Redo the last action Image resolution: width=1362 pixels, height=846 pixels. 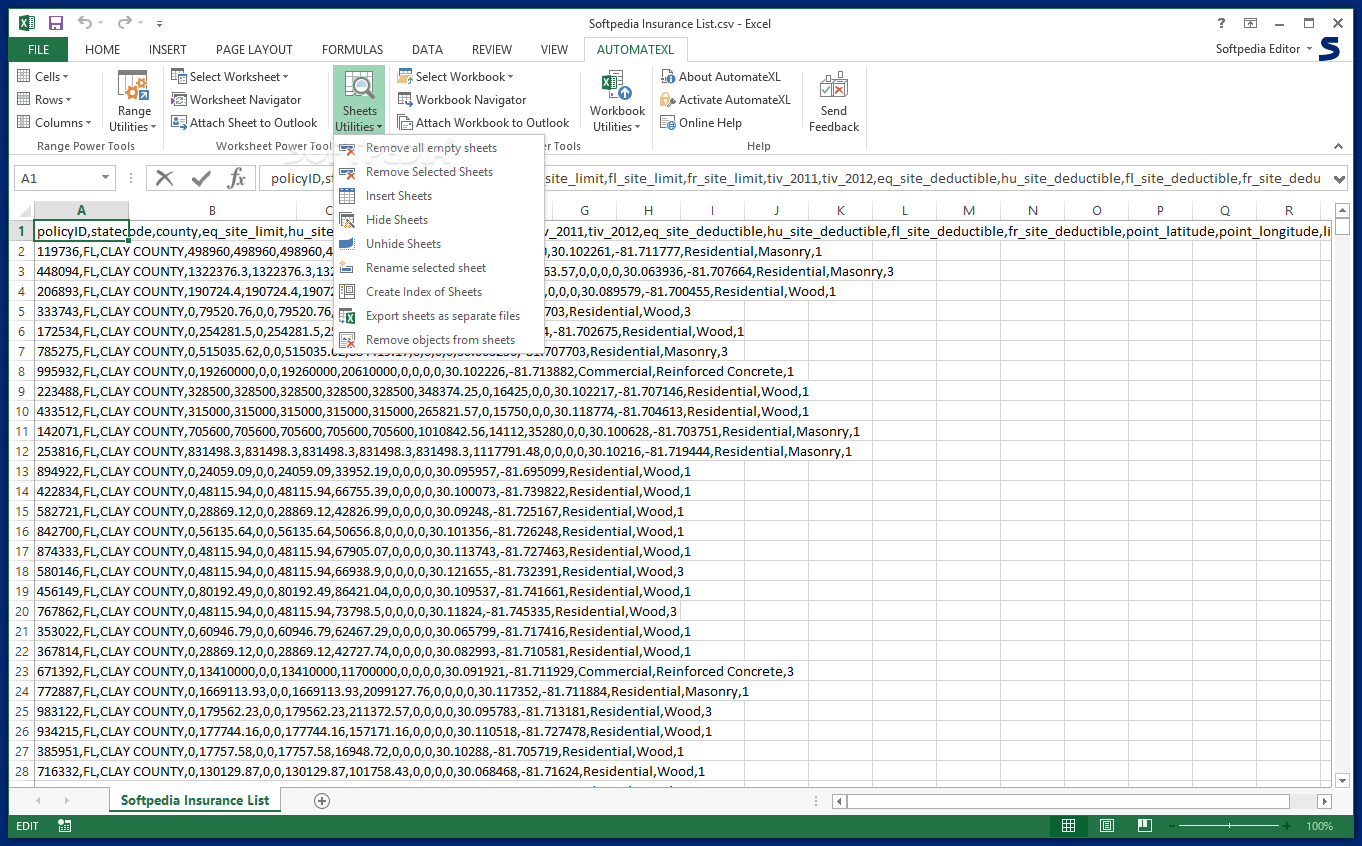(x=124, y=23)
